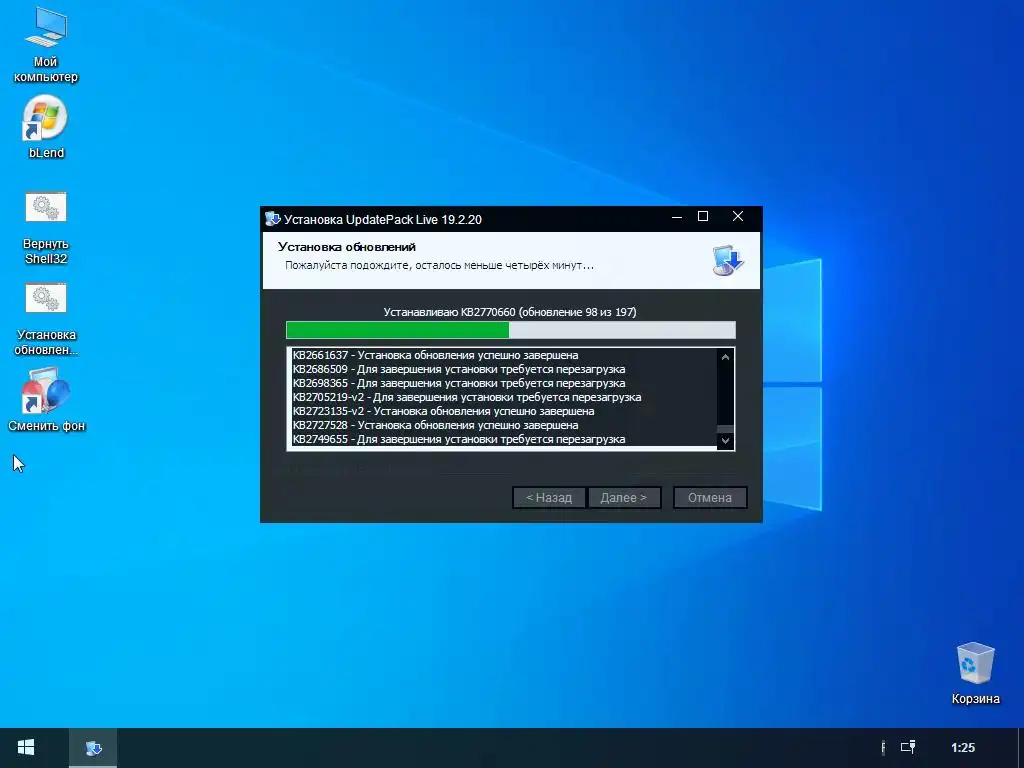Click the Отмена button
The width and height of the screenshot is (1024, 768).
click(710, 498)
